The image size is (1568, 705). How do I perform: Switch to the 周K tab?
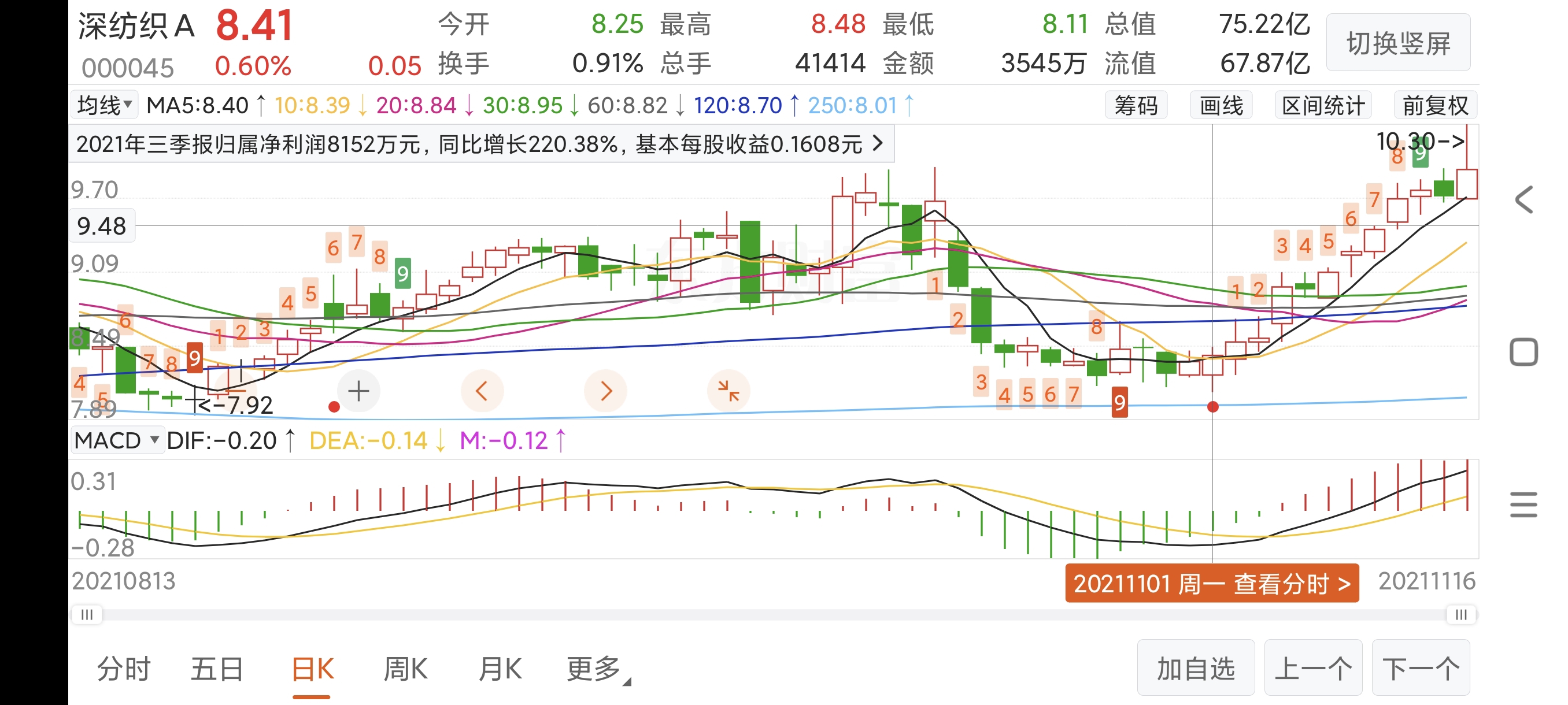click(405, 669)
